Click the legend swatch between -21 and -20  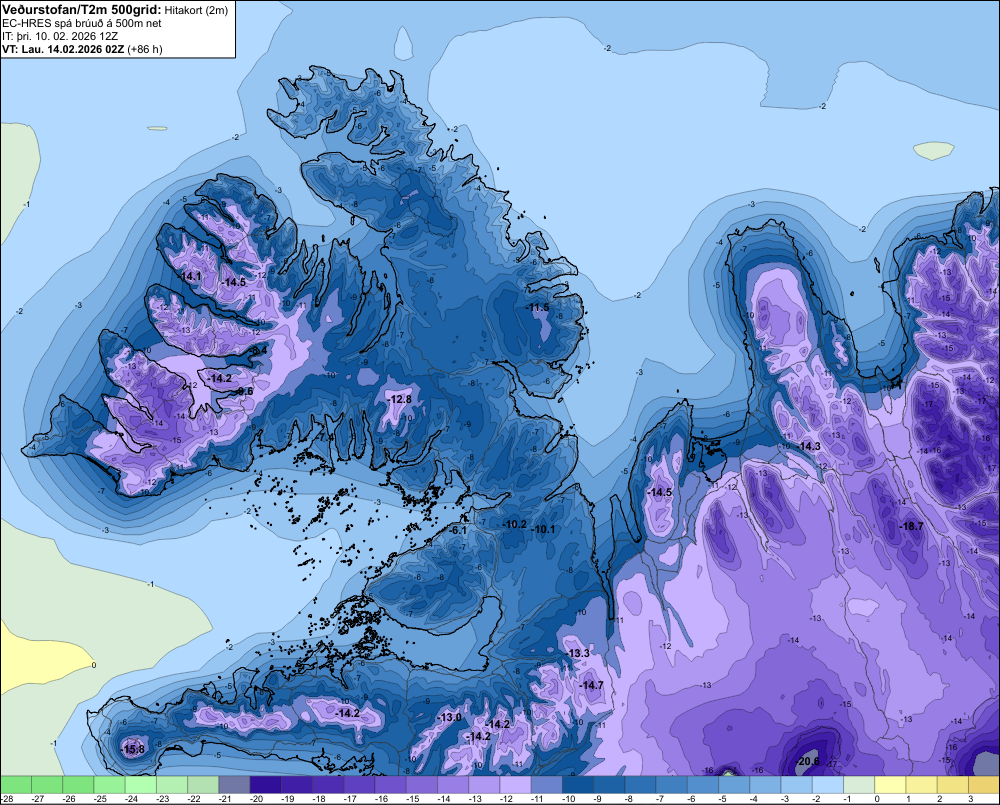point(234,784)
